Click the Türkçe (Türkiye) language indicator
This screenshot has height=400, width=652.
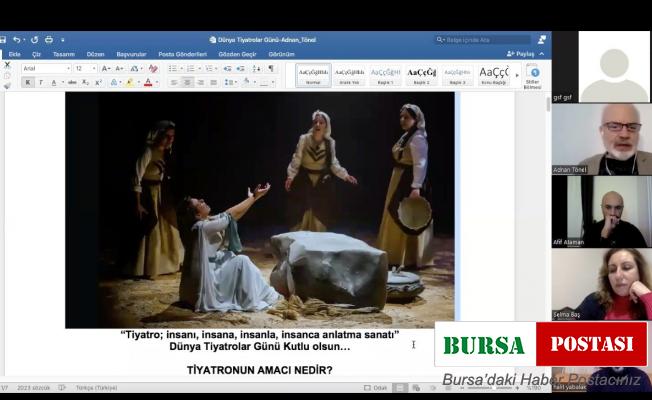96,388
